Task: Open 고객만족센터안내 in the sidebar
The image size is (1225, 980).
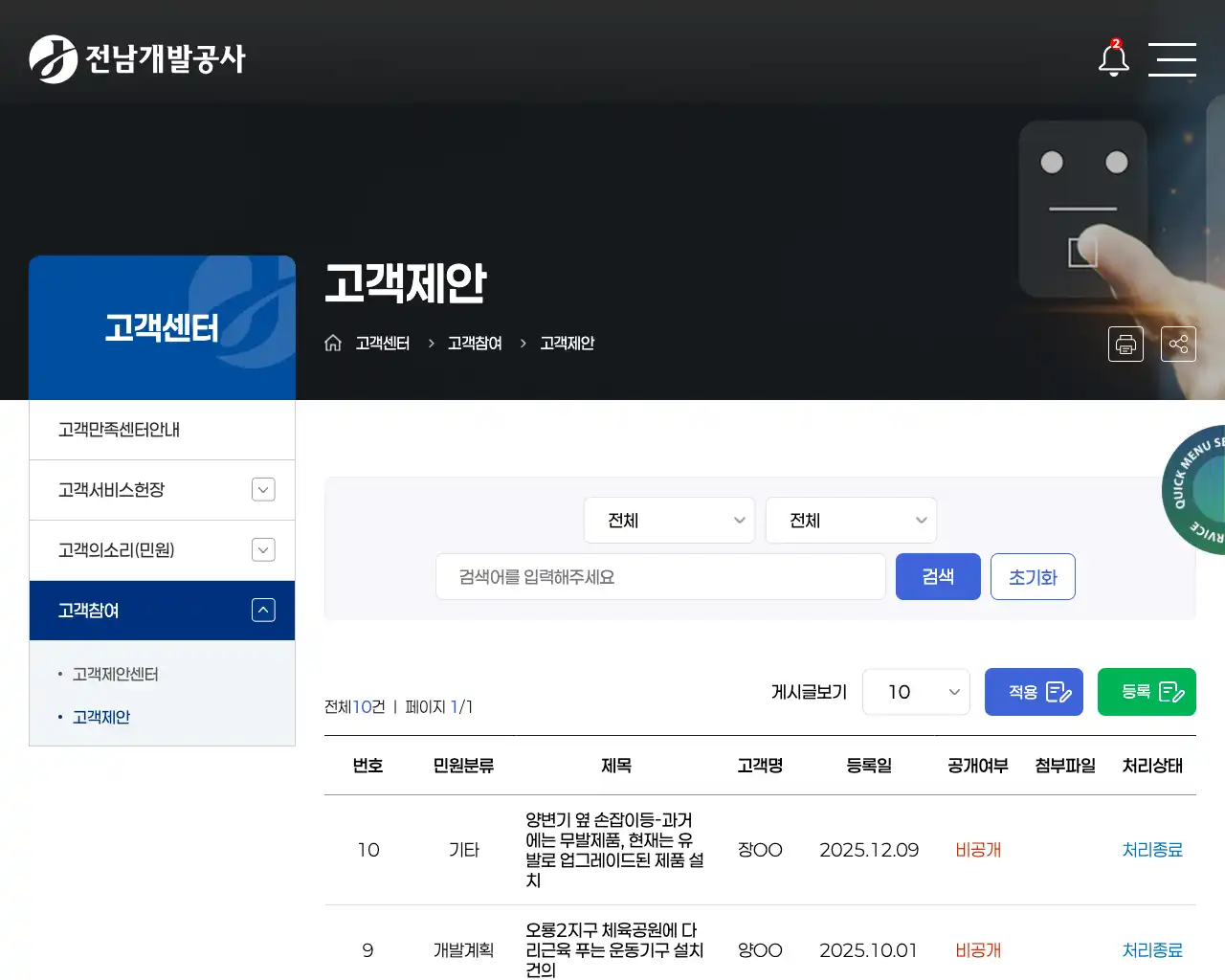Action: [x=162, y=430]
